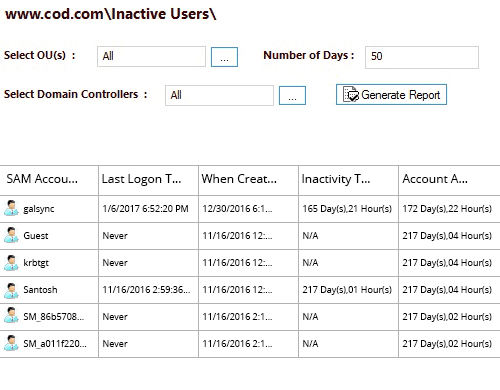
Task: Click the user icon beside galsync
Action: (x=11, y=208)
